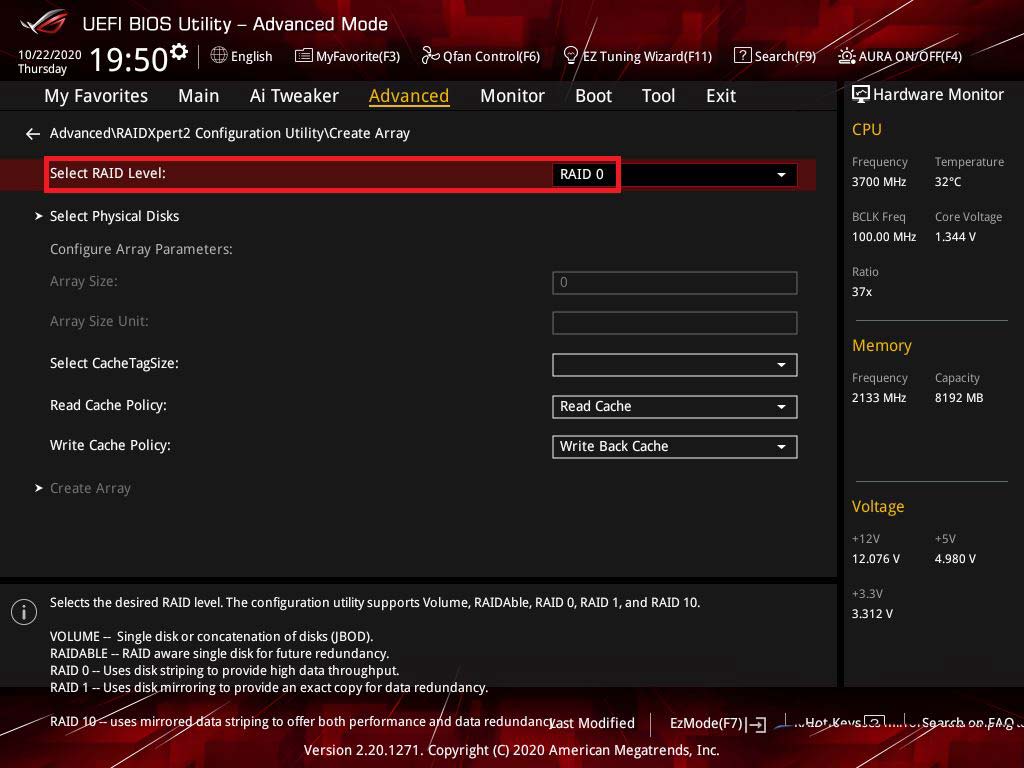The height and width of the screenshot is (768, 1024).
Task: Open MyFavorite(F3) from the top toolbar
Action: click(347, 56)
